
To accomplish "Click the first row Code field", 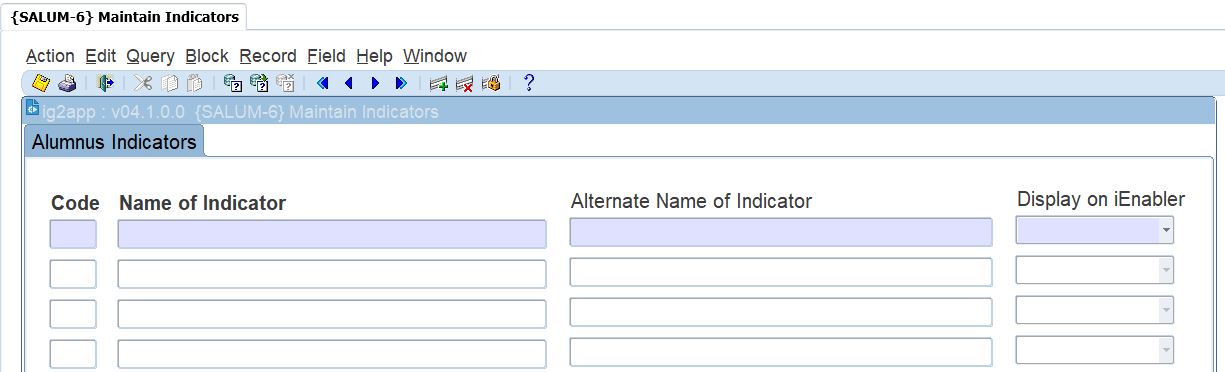I will point(73,234).
